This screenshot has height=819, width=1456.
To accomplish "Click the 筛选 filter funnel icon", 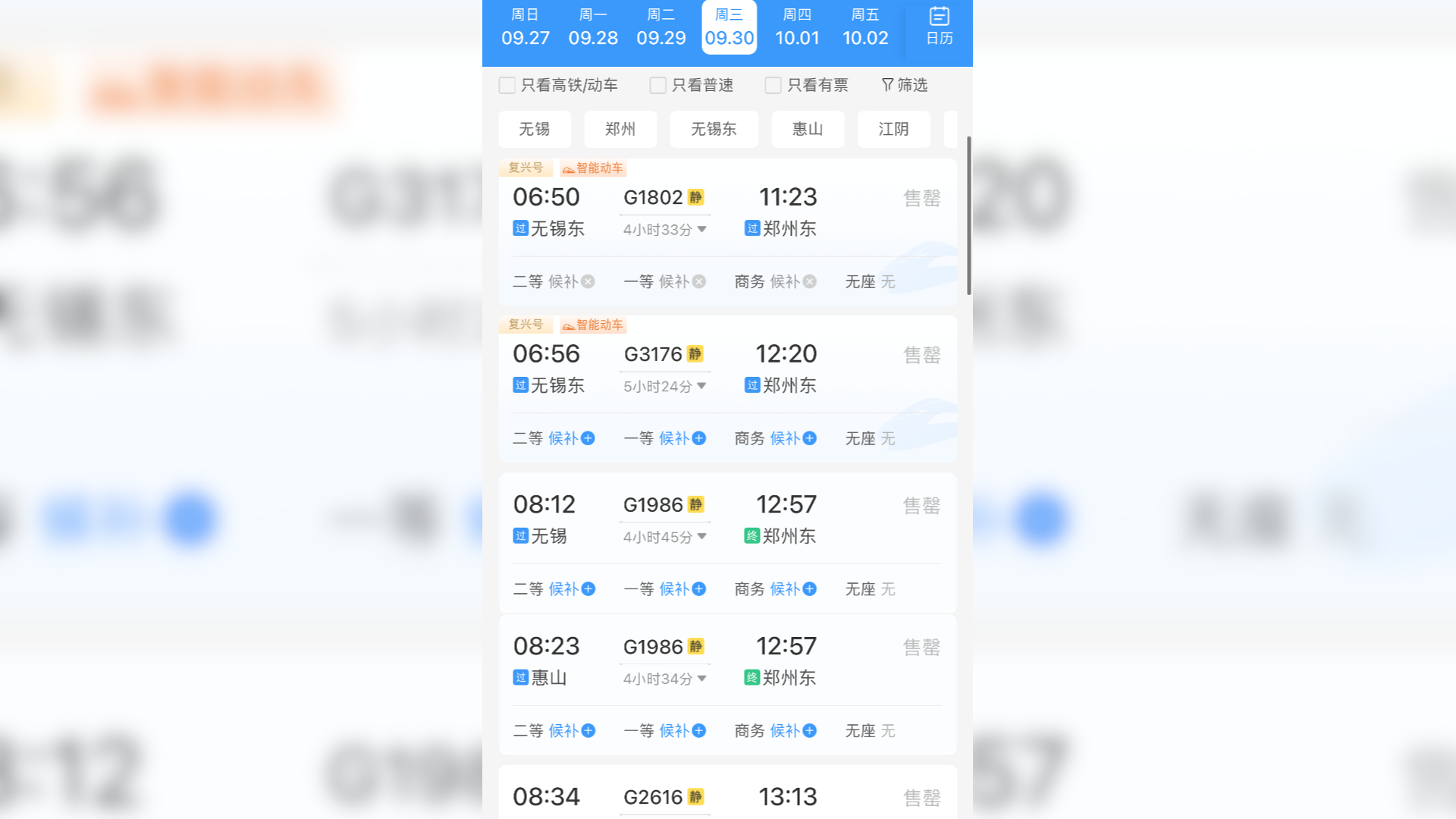I will tap(886, 85).
